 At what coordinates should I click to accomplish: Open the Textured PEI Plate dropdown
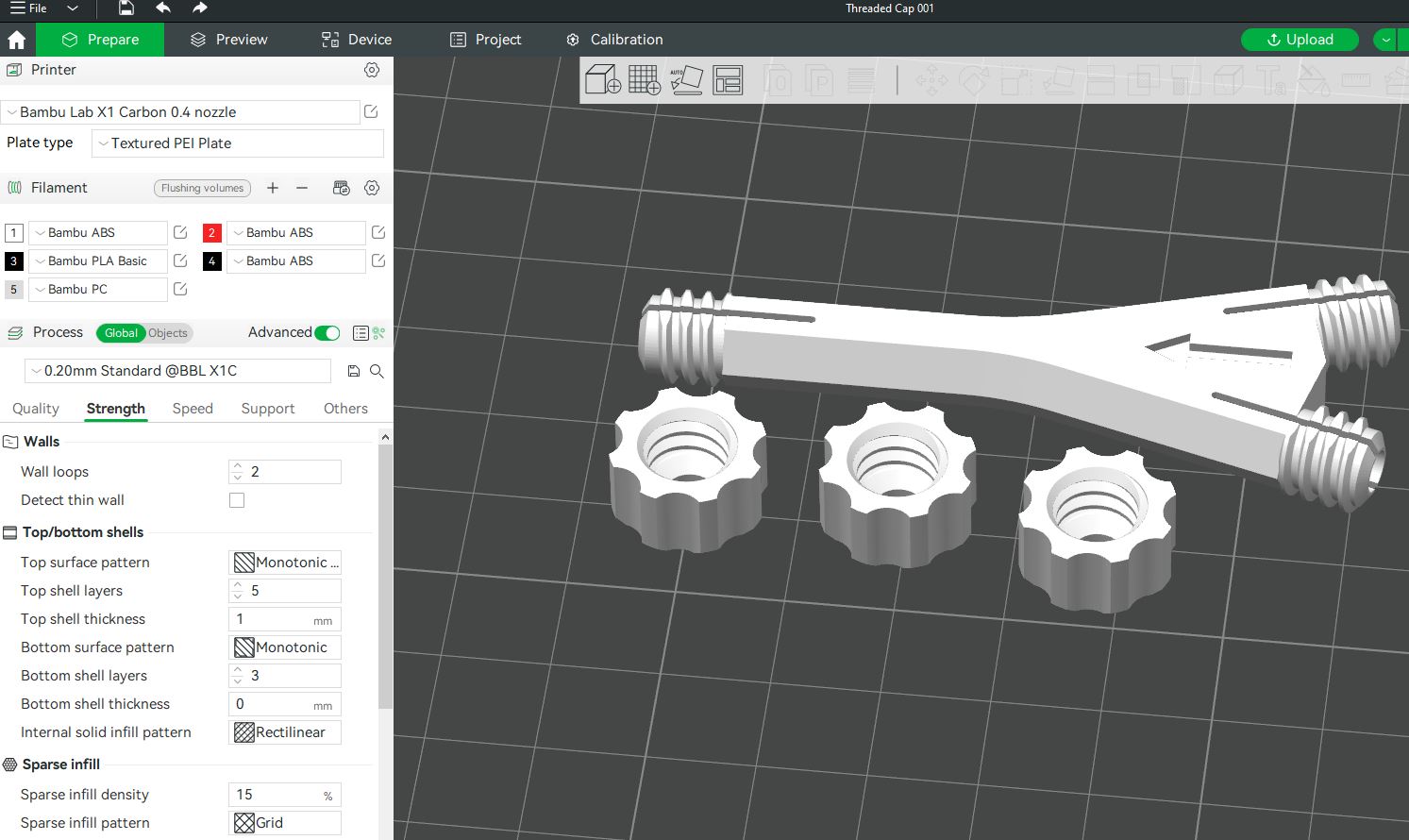236,143
